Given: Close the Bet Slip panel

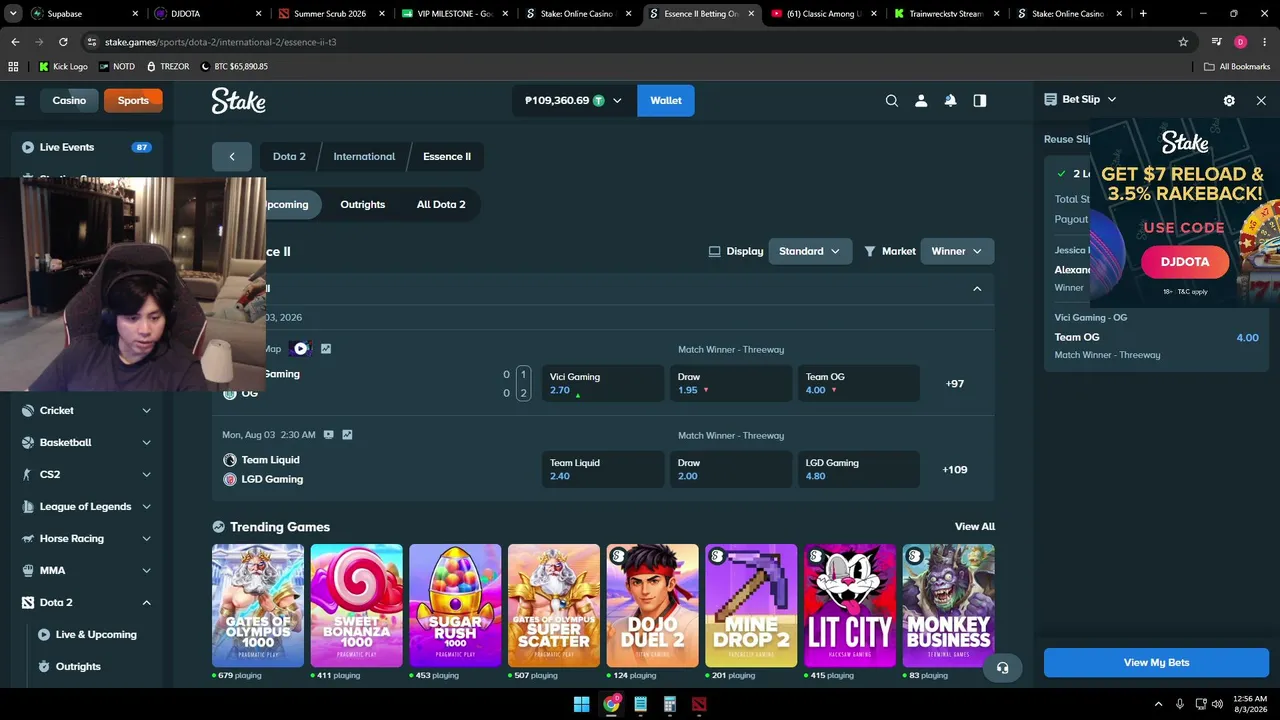Looking at the screenshot, I should 1261,100.
